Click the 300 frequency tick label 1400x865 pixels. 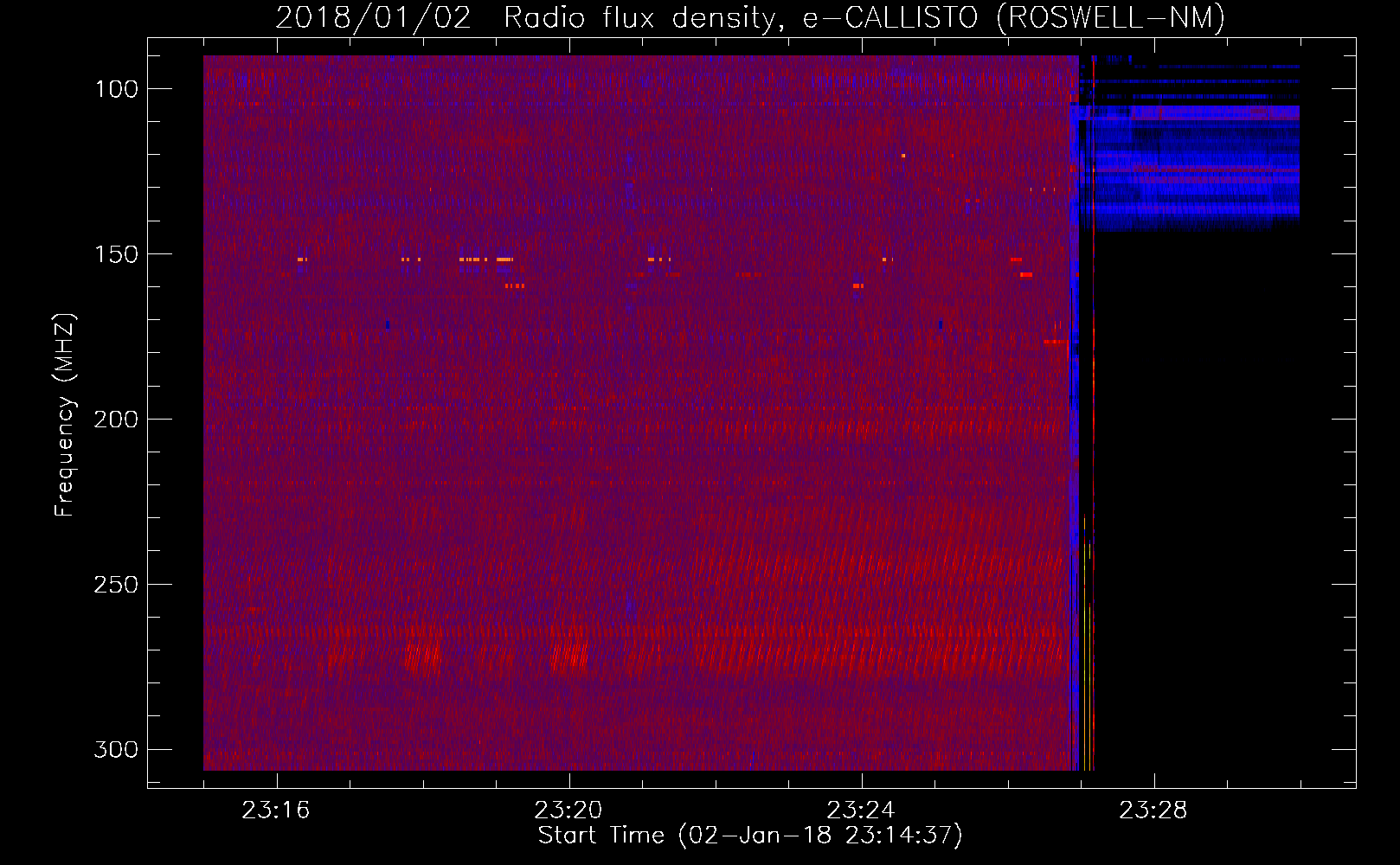click(116, 749)
